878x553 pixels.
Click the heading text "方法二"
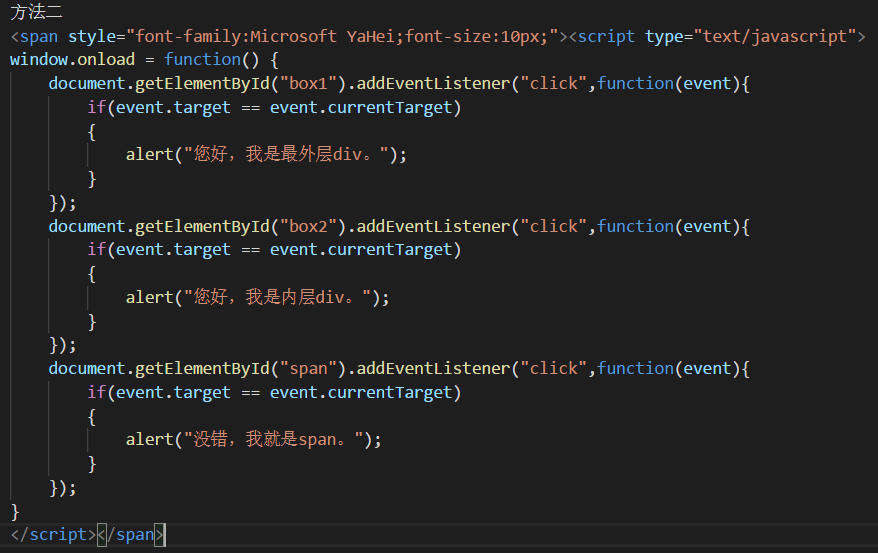point(36,12)
